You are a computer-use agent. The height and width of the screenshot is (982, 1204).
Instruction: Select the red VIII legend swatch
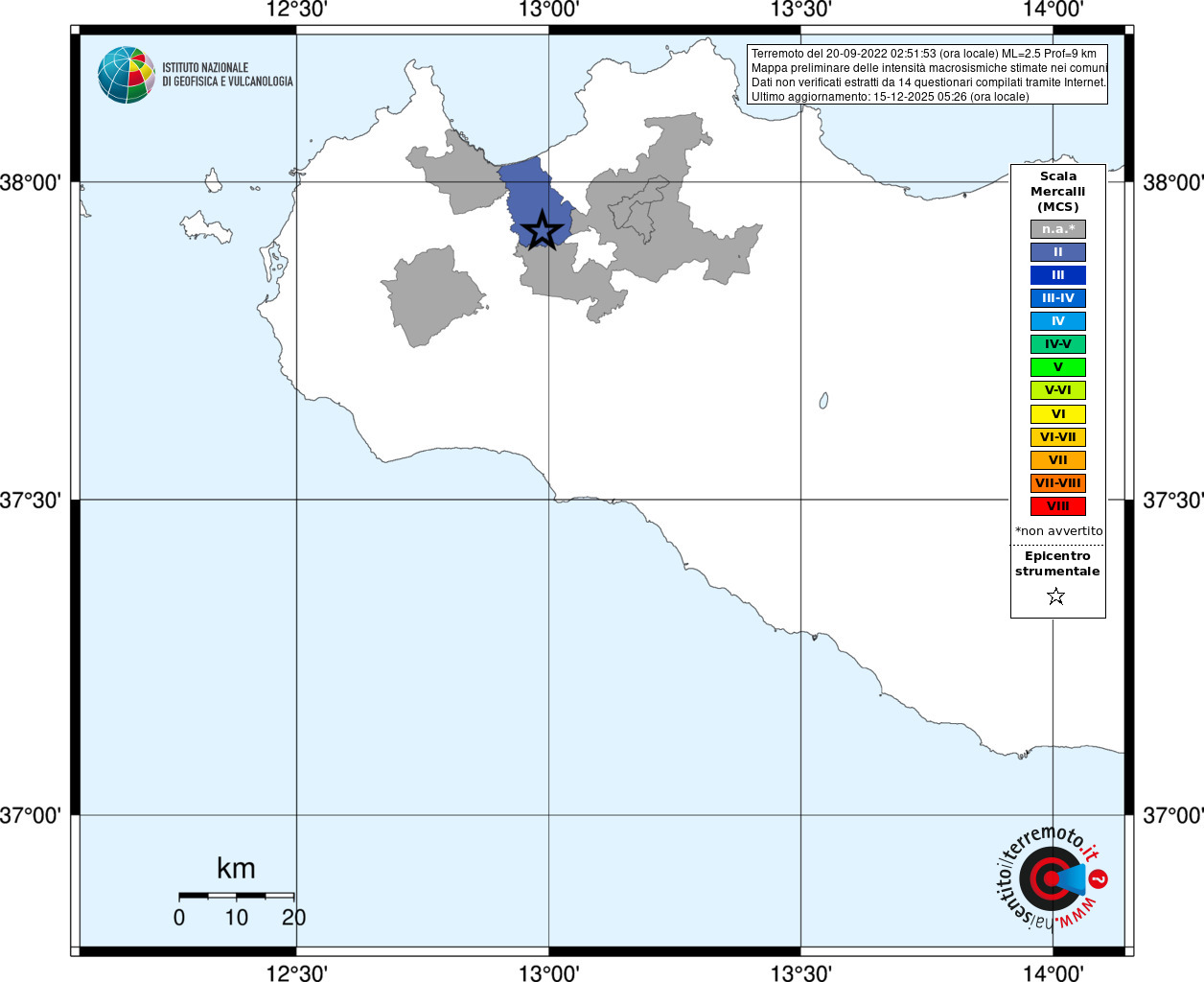click(1058, 506)
